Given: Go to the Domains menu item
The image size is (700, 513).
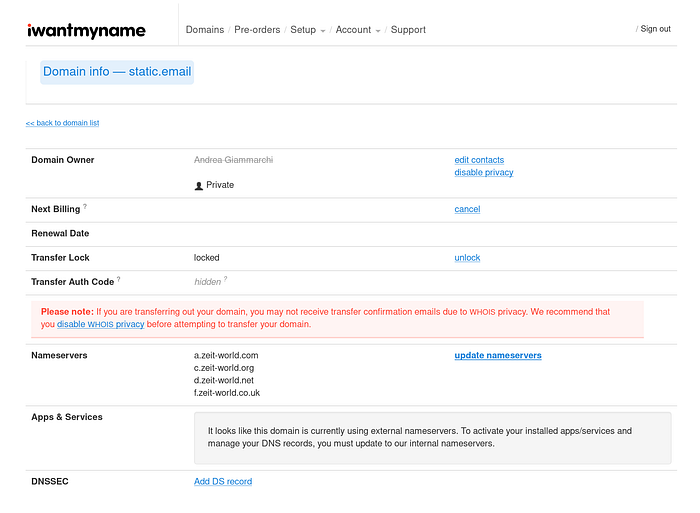Looking at the screenshot, I should [x=204, y=30].
